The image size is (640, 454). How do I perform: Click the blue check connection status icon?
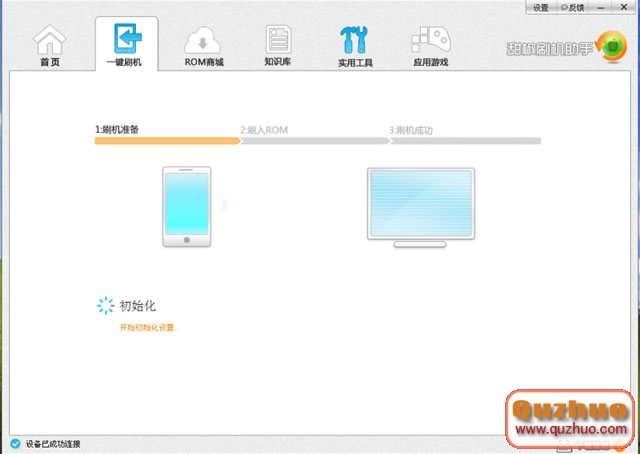pyautogui.click(x=15, y=443)
